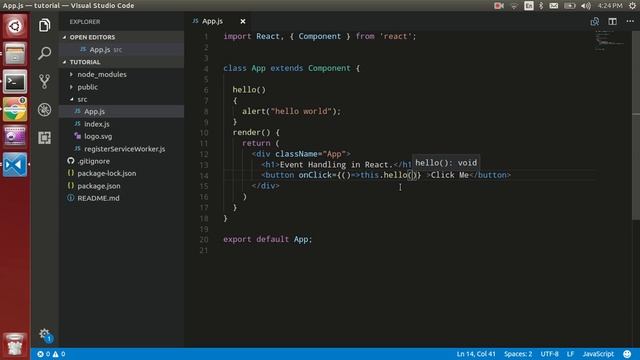This screenshot has height=360, width=640.
Task: Click the editor minimap preview
Action: 609,40
